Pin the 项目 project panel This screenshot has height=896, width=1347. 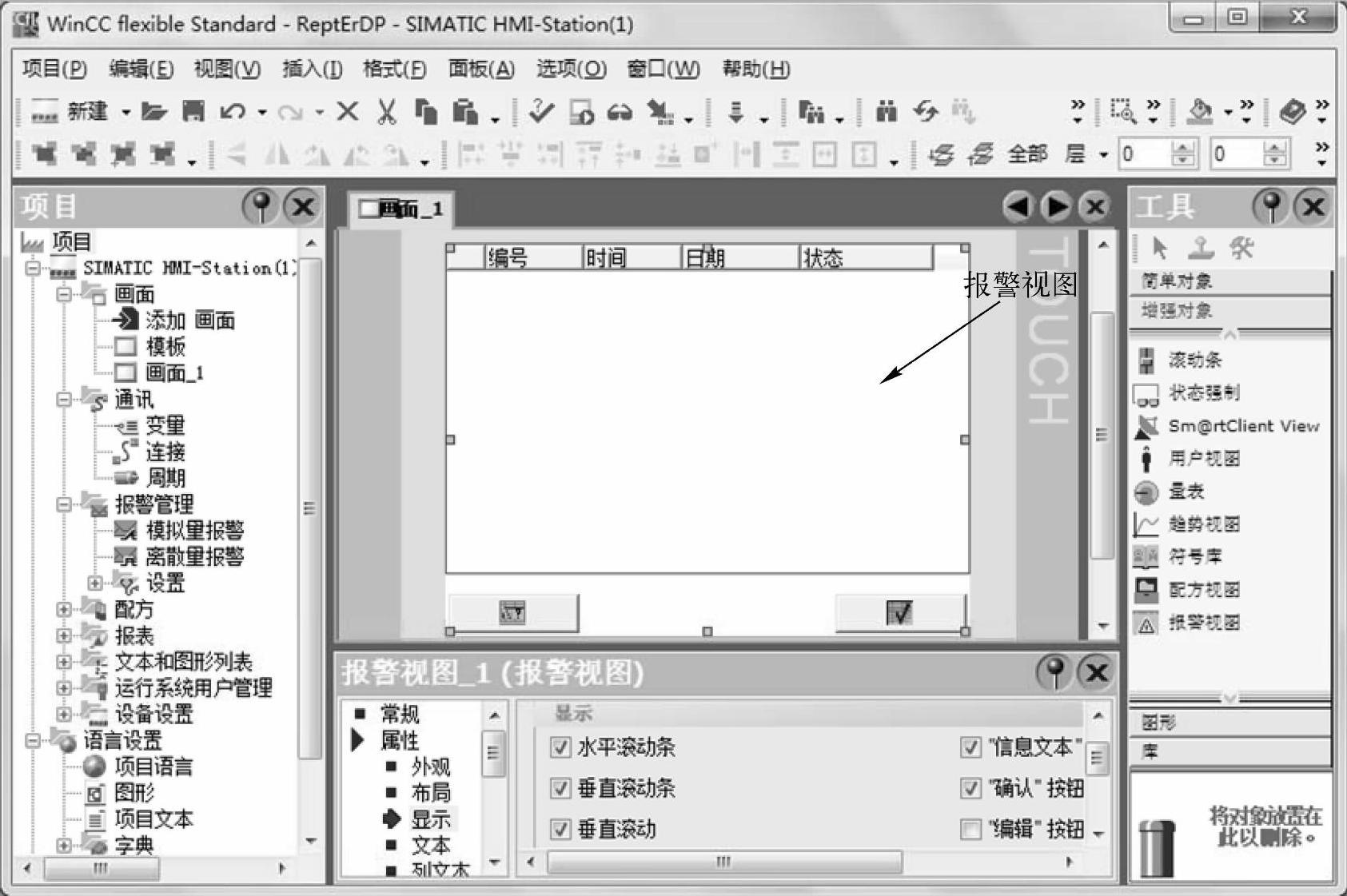261,206
